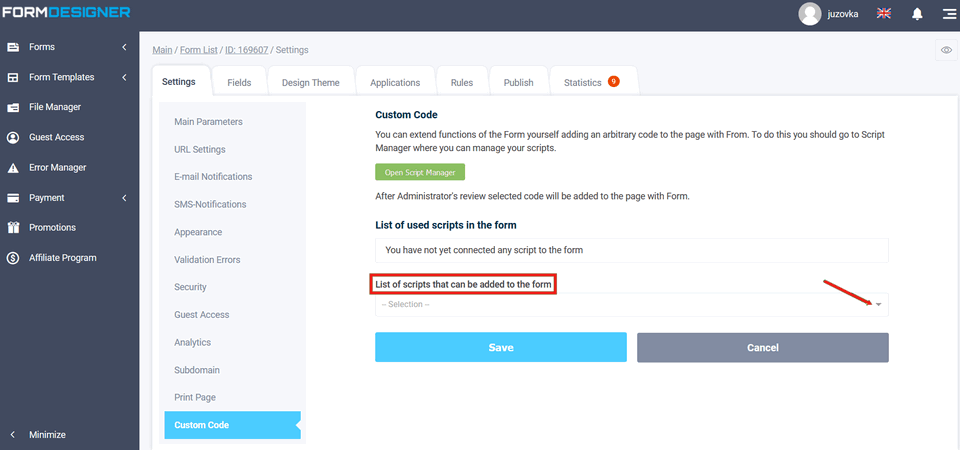Click the Promotions gift icon
960x450 pixels.
click(13, 228)
